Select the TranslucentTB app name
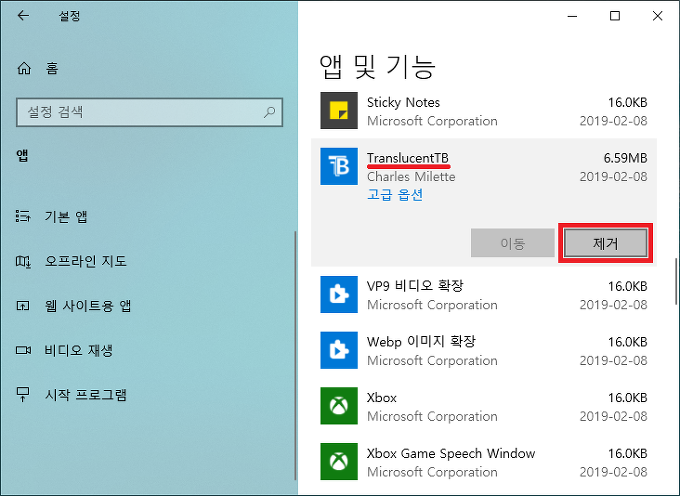The width and height of the screenshot is (680, 496). coord(408,158)
